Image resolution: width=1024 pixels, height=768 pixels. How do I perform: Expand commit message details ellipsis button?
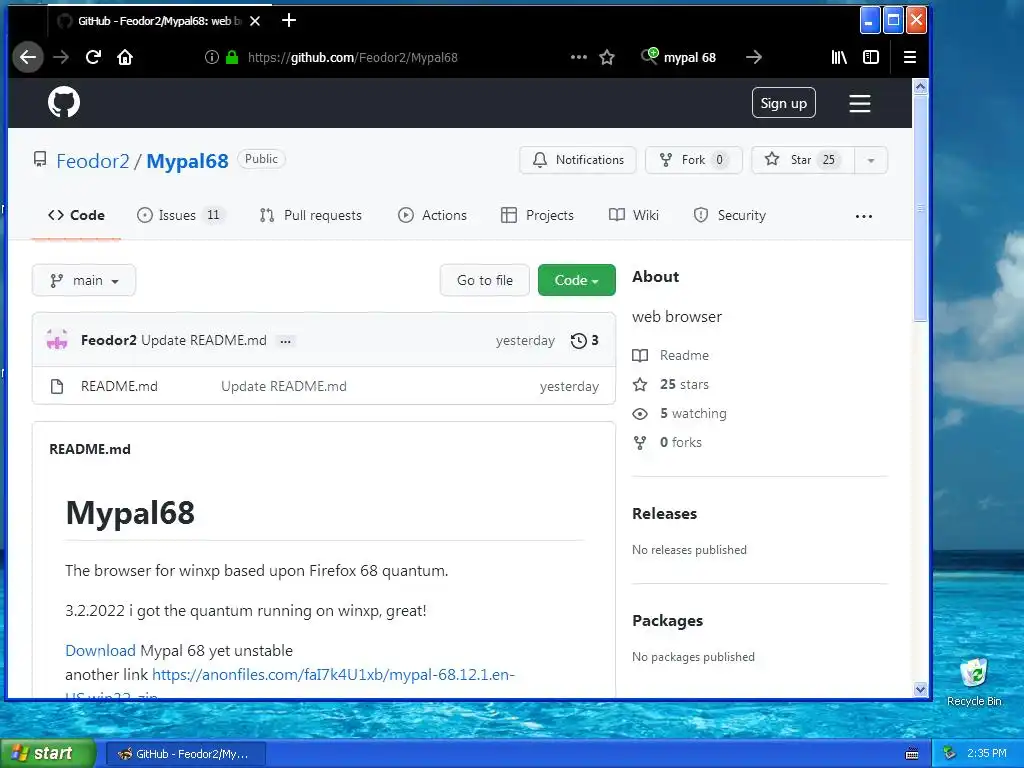[x=285, y=341]
